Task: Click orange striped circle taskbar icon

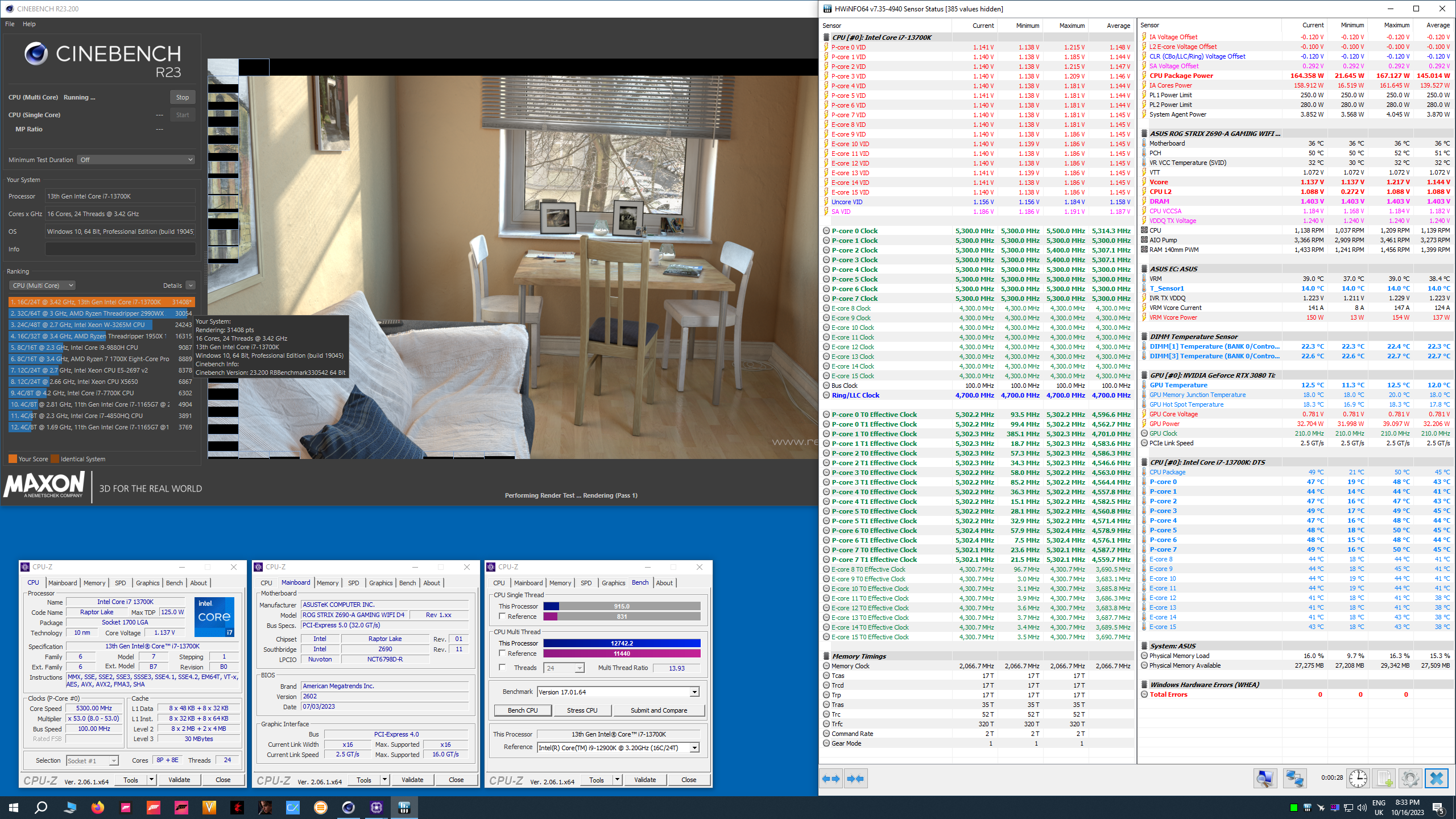Action: coord(320,807)
